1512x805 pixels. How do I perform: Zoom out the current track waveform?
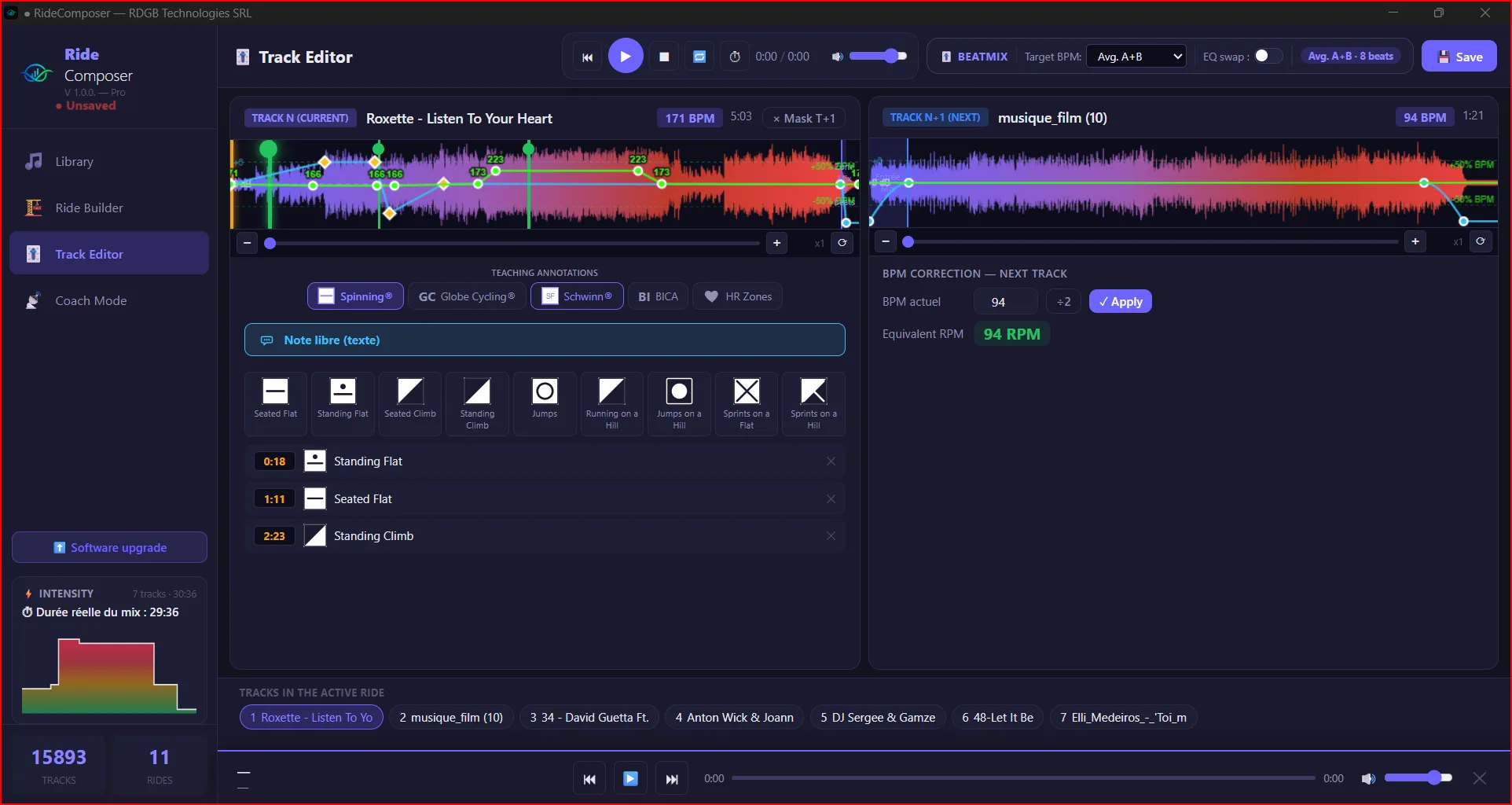248,243
